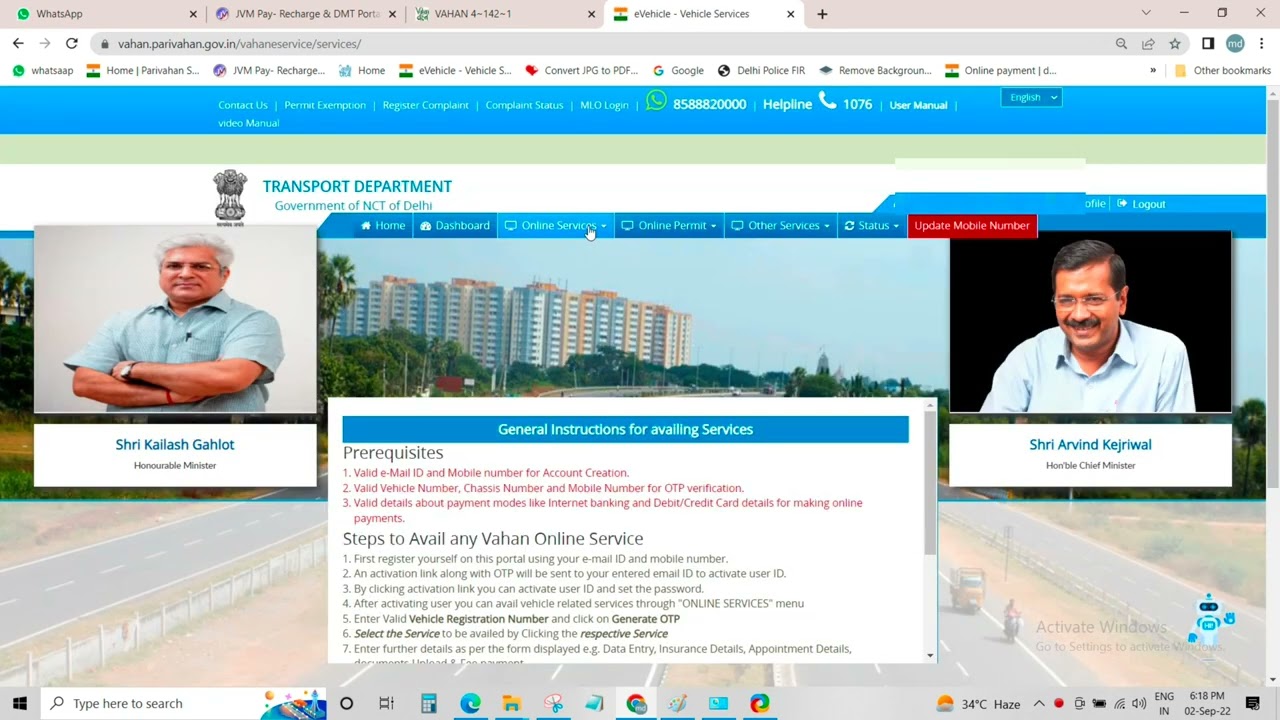Open Chrome side panel icon
This screenshot has width=1280, height=720.
click(1208, 44)
